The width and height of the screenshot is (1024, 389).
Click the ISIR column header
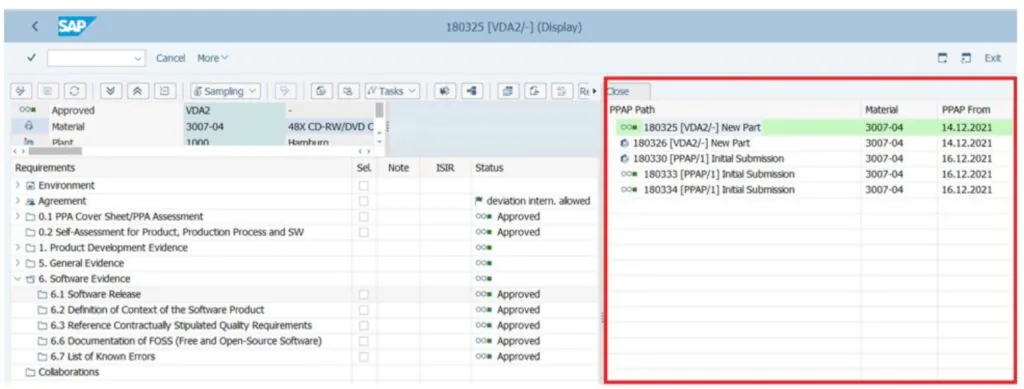[444, 168]
